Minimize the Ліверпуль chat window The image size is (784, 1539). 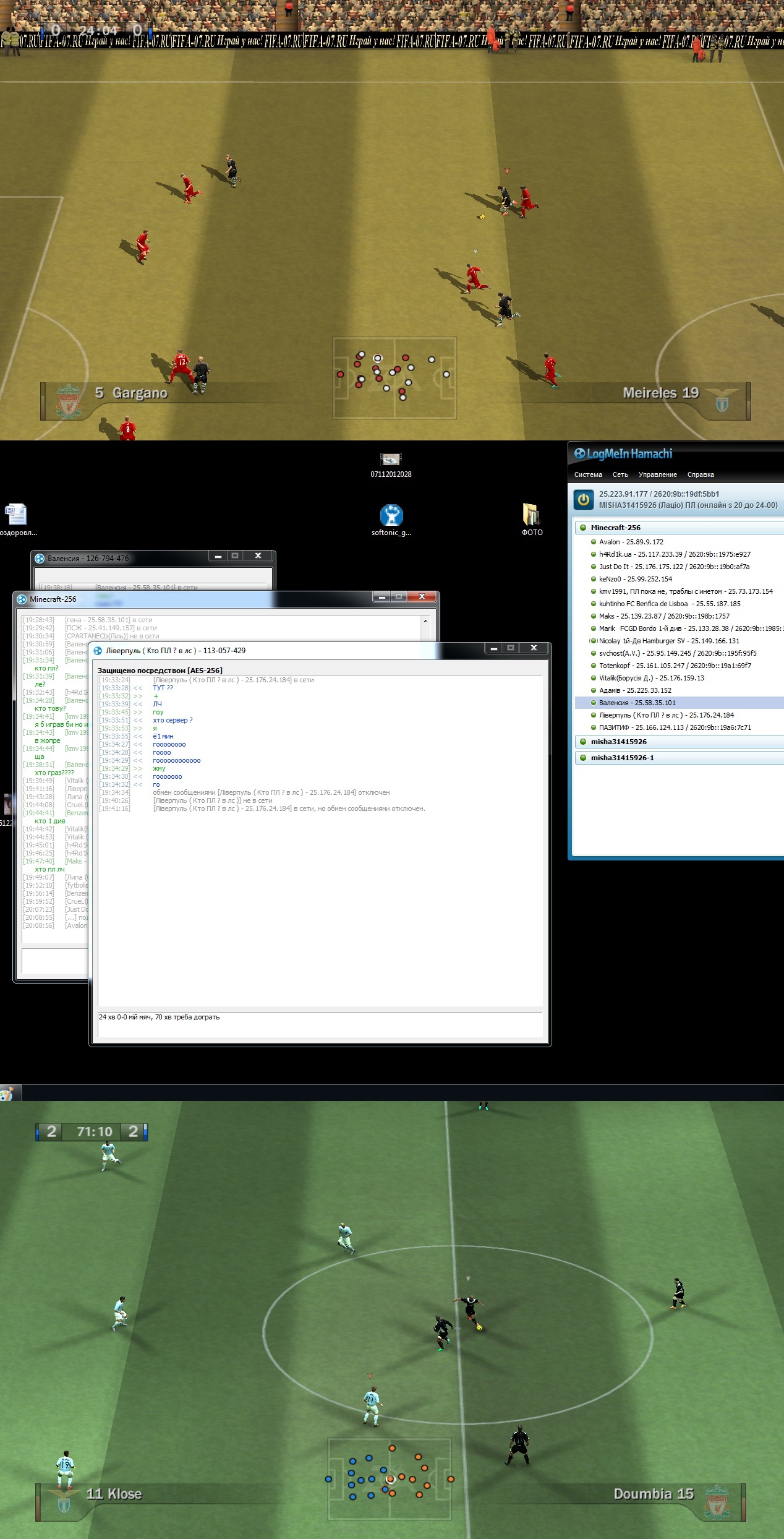493,648
